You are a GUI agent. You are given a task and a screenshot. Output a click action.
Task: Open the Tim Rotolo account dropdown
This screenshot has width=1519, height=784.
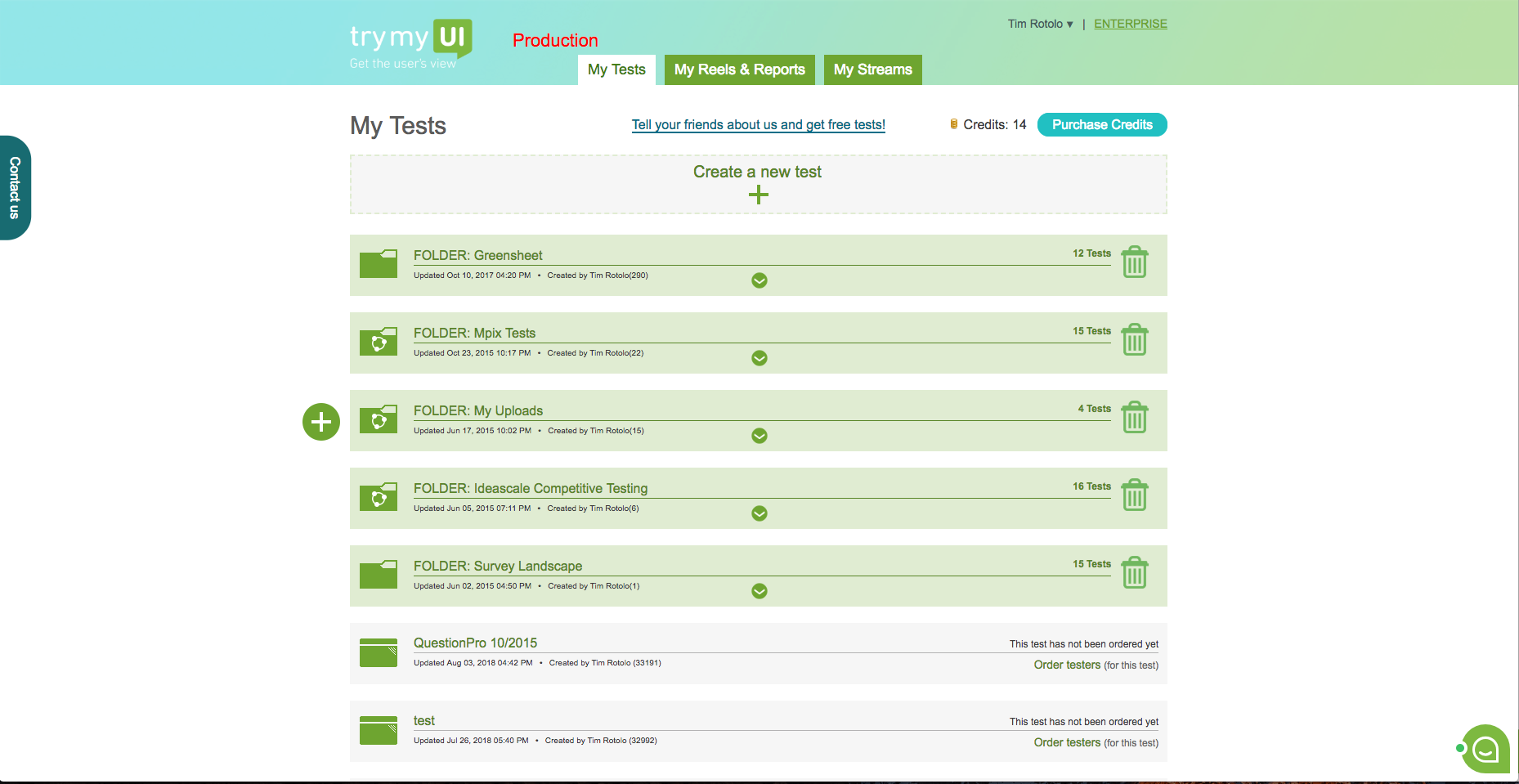(x=1040, y=24)
